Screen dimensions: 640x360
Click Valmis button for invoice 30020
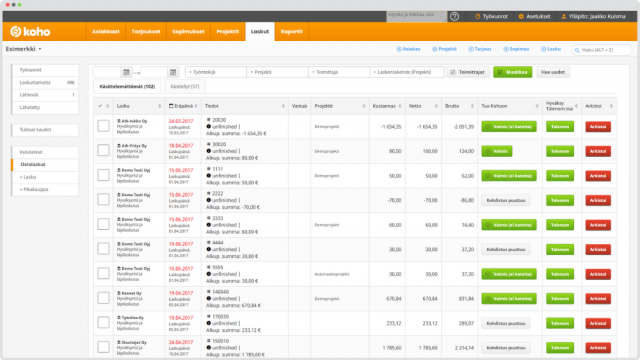(497, 151)
